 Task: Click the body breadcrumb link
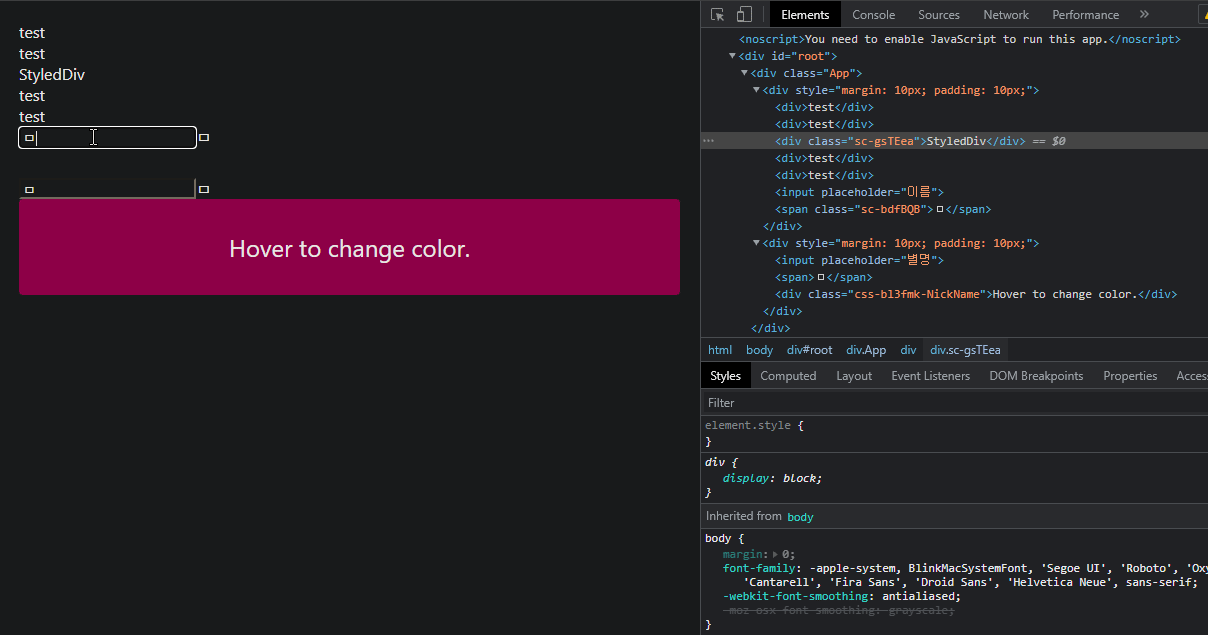tap(759, 349)
